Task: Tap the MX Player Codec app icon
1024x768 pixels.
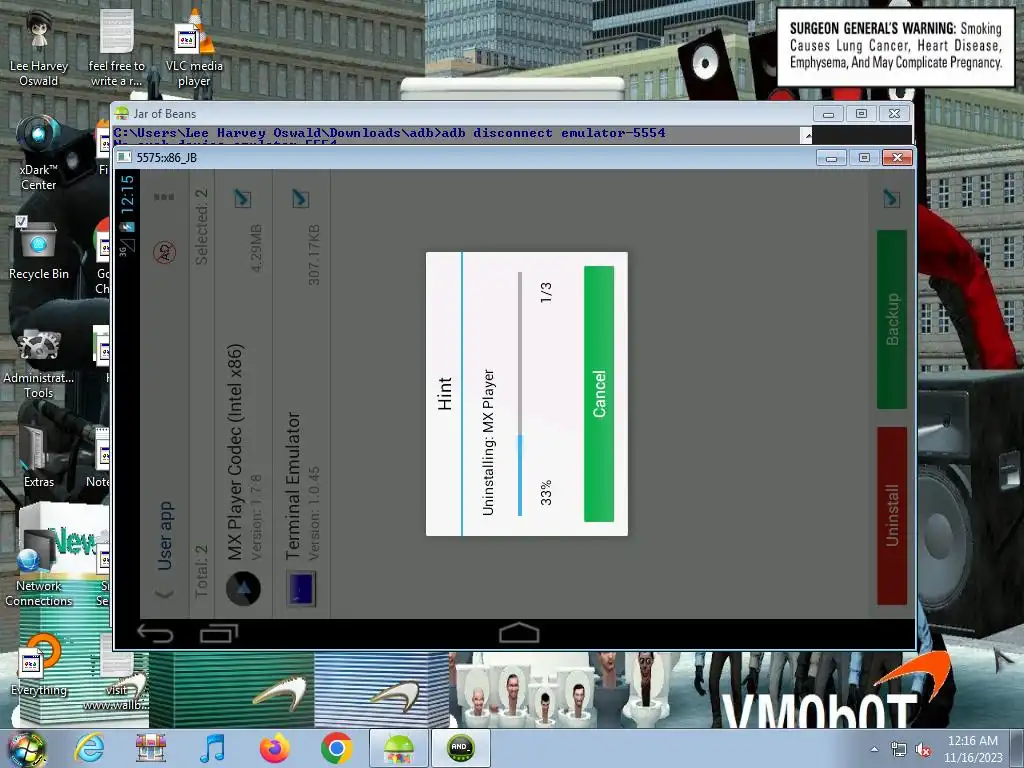Action: tap(244, 588)
